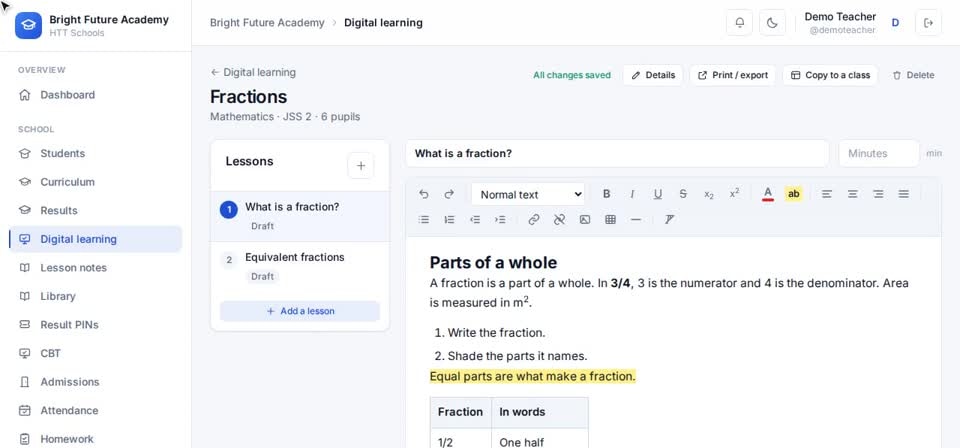Insert a link with the chain icon

click(533, 220)
